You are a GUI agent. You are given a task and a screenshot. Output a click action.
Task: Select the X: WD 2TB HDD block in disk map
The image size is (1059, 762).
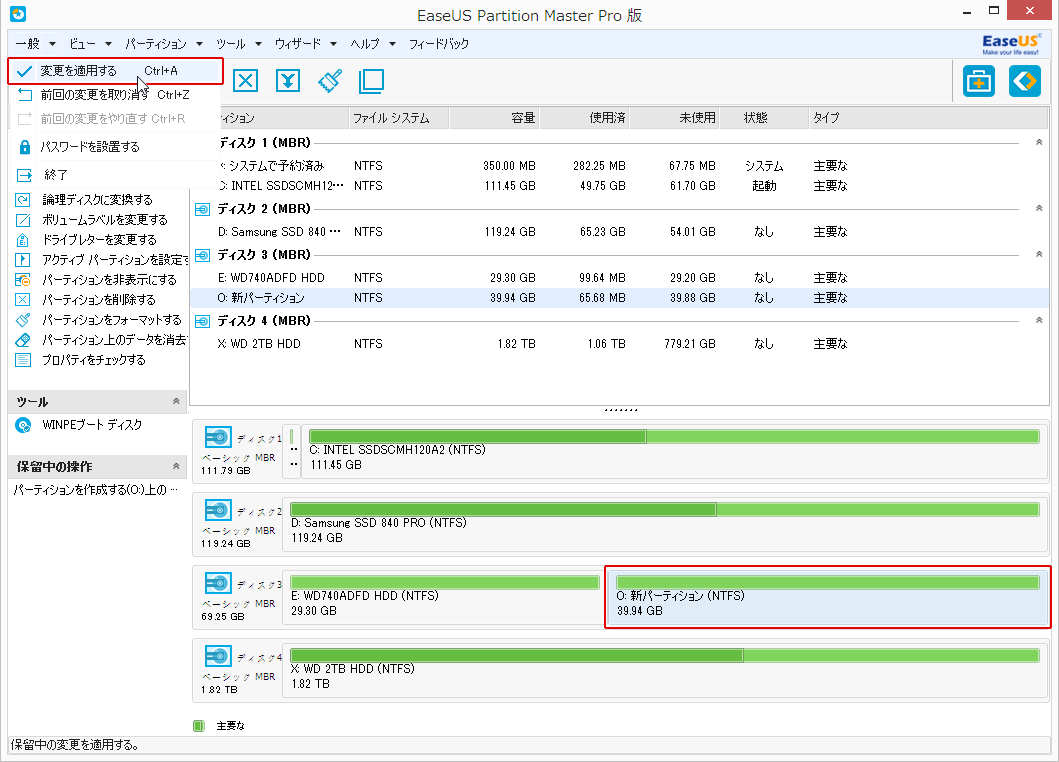click(x=665, y=671)
